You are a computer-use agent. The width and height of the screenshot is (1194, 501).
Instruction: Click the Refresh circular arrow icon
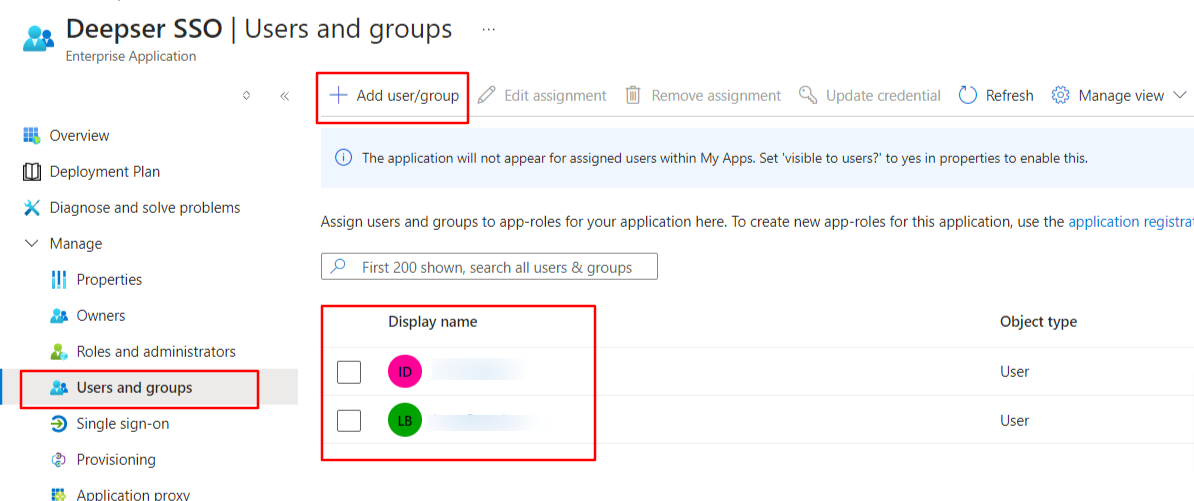coord(968,95)
